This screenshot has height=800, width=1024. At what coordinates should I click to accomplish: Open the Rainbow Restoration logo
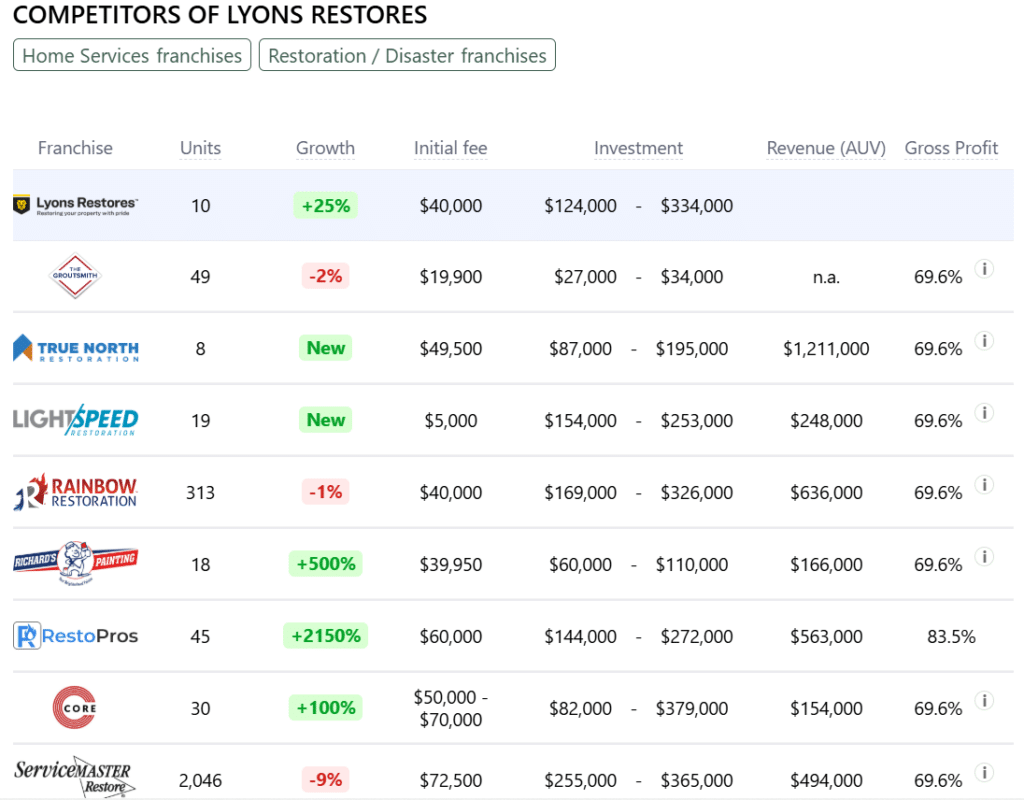(76, 492)
